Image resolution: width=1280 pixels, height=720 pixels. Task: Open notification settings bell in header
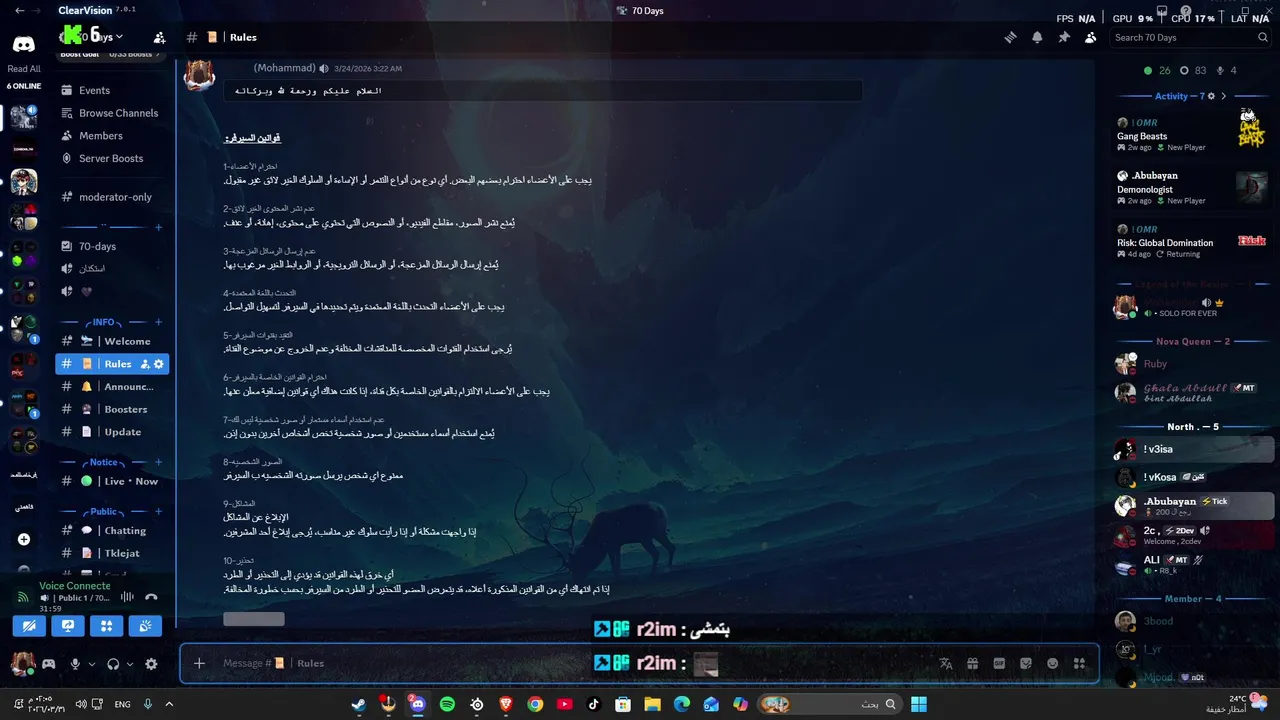click(x=1037, y=37)
